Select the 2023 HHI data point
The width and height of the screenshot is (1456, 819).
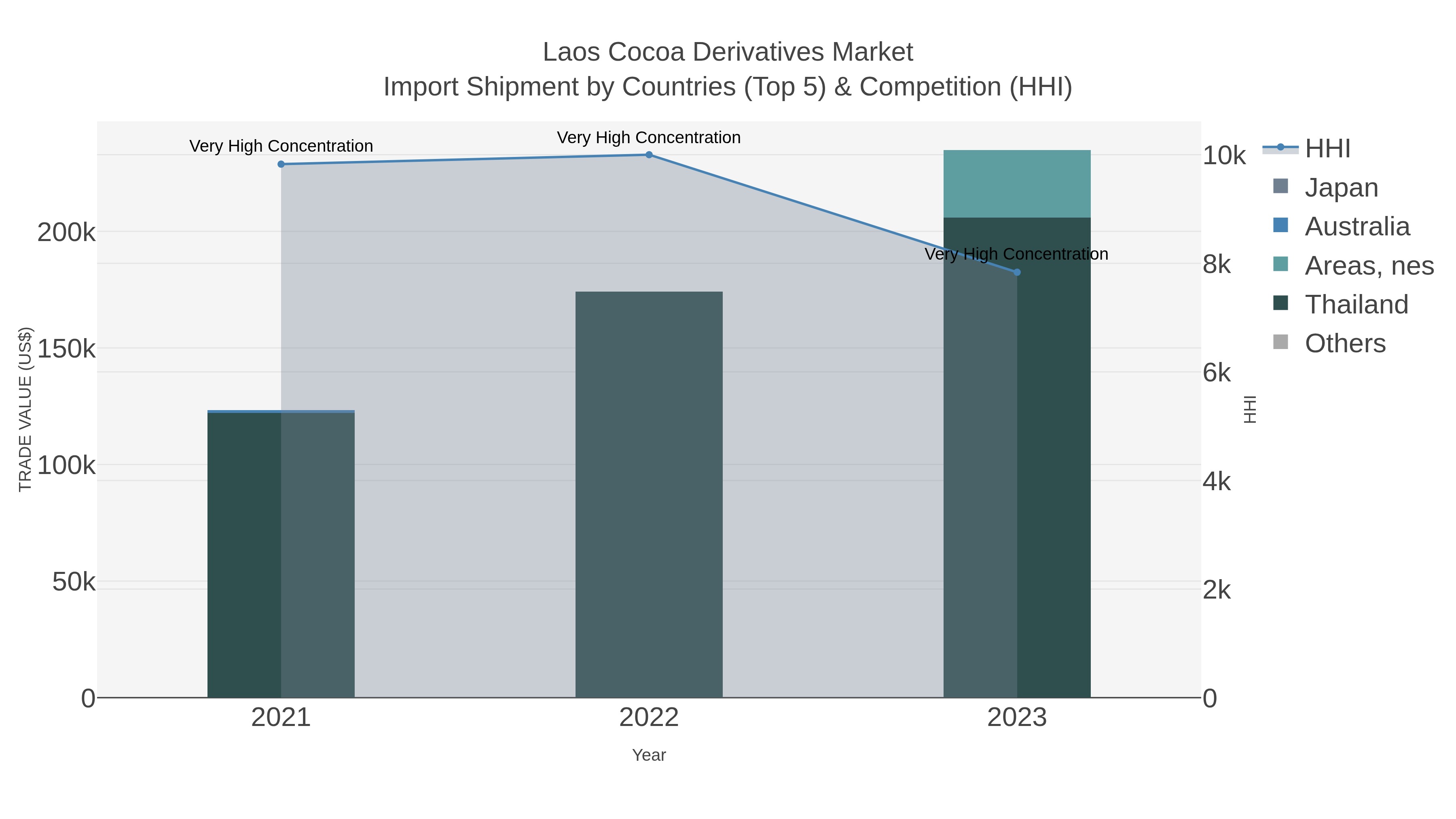[x=1017, y=272]
